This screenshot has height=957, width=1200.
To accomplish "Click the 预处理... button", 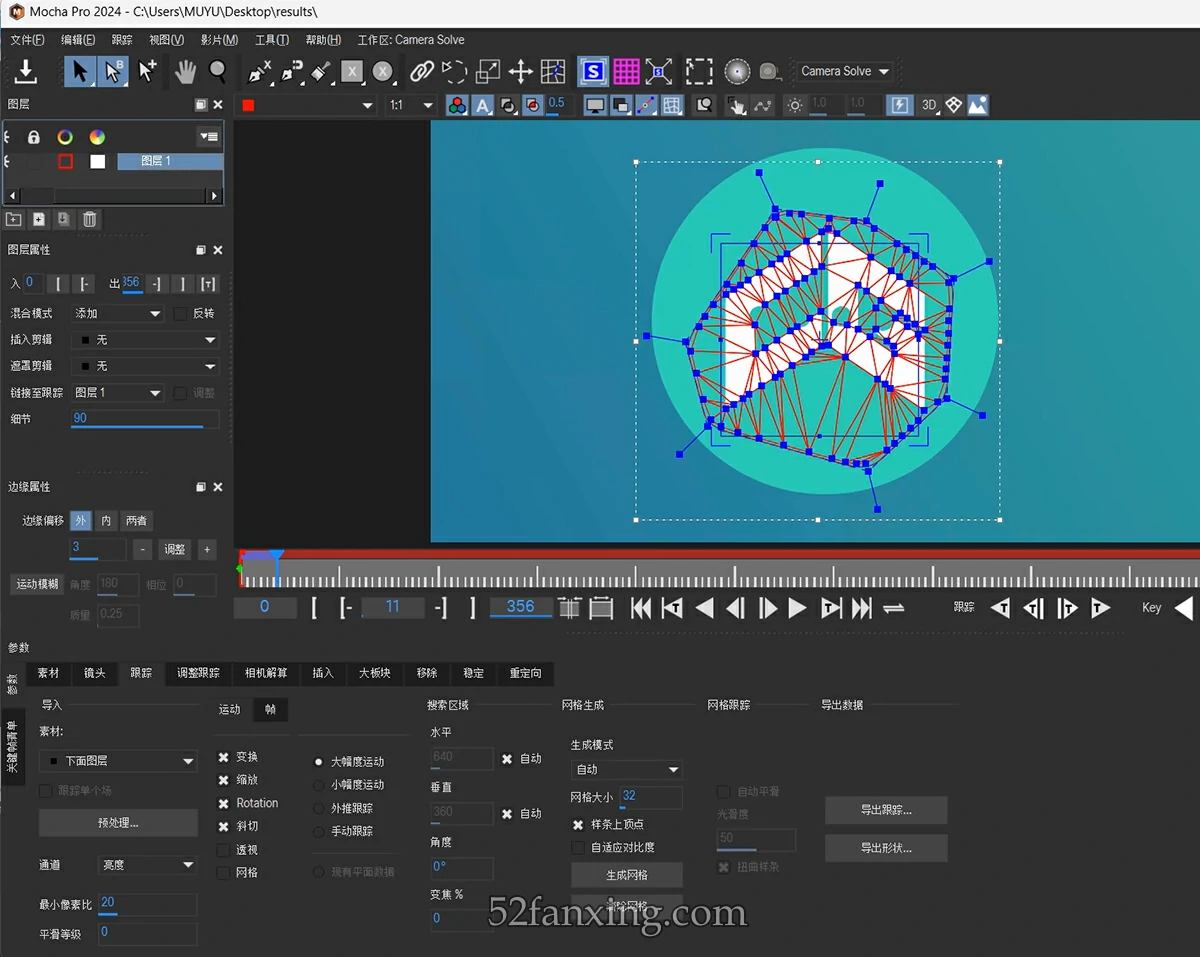I will [x=118, y=823].
